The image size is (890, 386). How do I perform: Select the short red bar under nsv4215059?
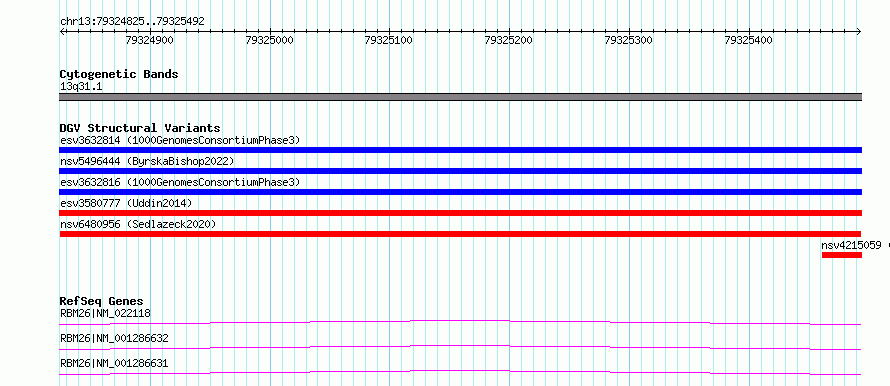pos(842,255)
